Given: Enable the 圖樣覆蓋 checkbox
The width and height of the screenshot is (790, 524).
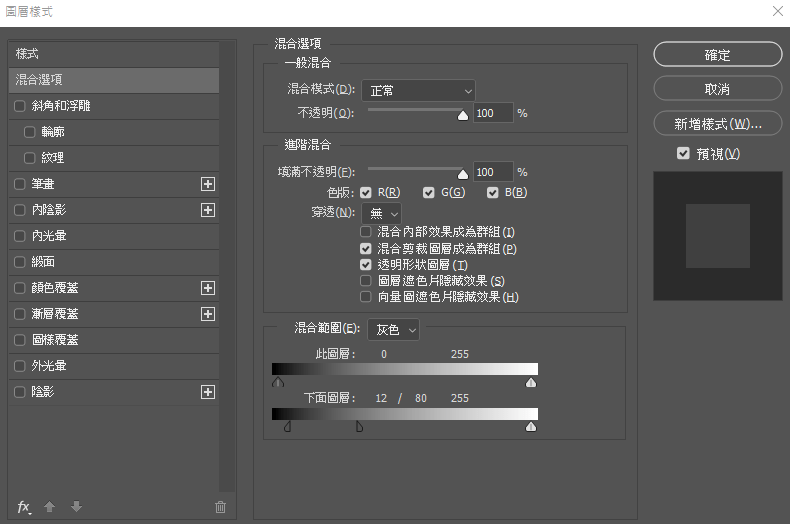Looking at the screenshot, I should point(20,340).
